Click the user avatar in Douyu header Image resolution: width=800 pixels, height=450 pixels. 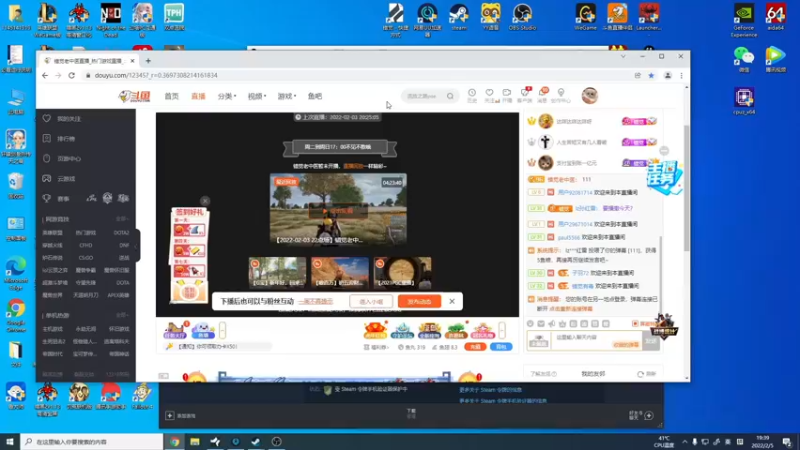[x=590, y=96]
